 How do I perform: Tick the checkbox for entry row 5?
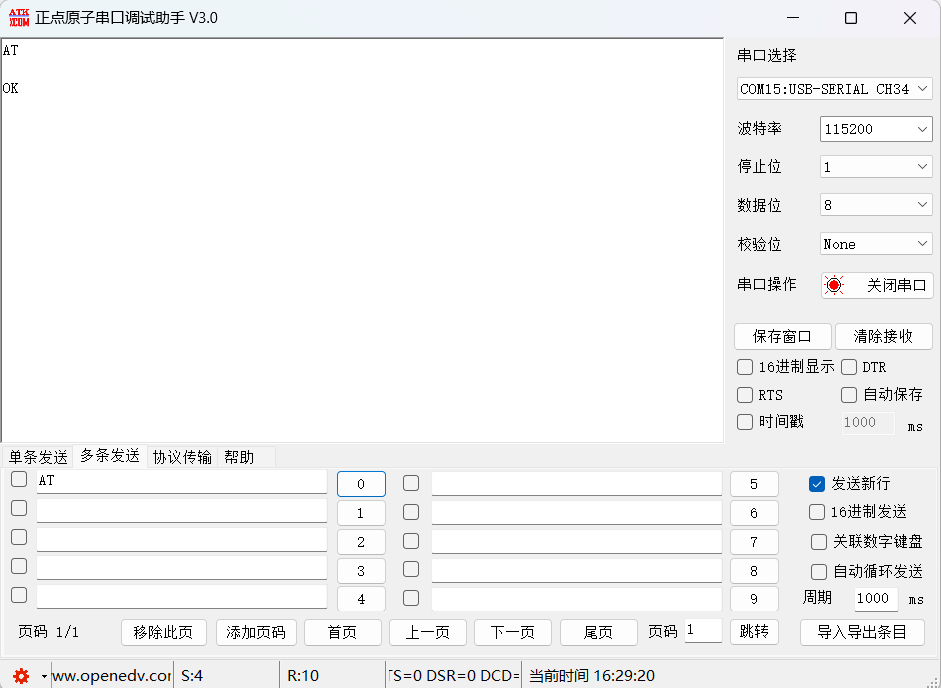(x=411, y=483)
